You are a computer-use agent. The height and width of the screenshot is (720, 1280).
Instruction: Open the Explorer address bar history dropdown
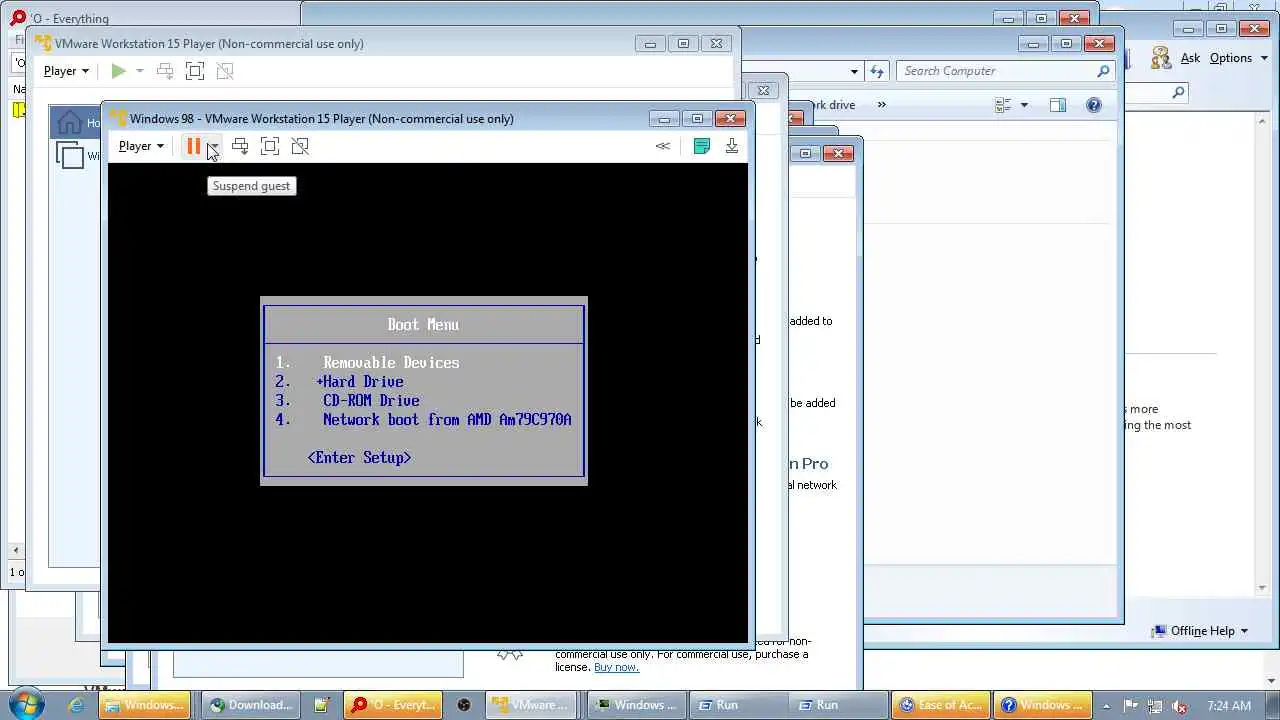[x=854, y=71]
